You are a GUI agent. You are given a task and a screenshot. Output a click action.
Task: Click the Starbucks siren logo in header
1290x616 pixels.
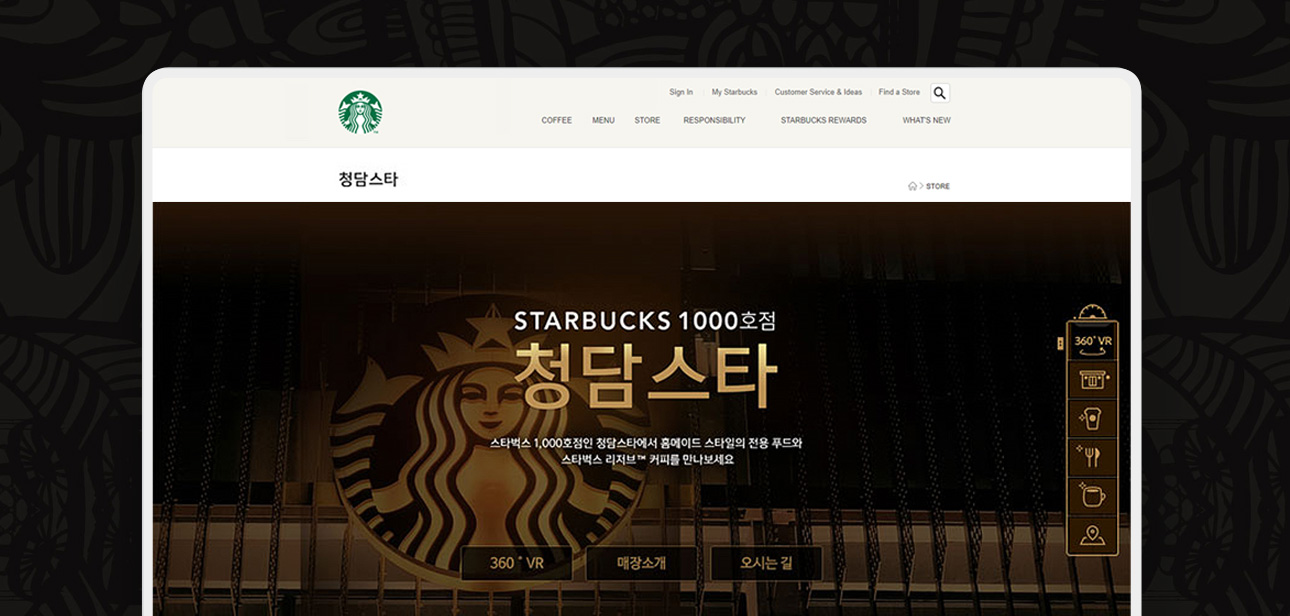click(x=360, y=112)
